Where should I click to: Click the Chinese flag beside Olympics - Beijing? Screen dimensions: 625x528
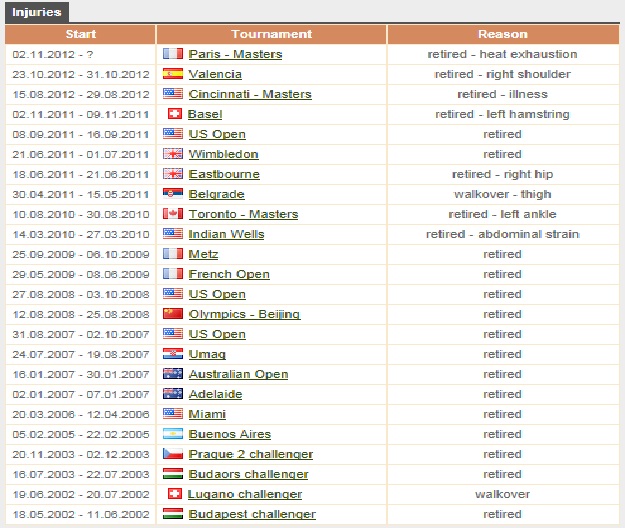click(x=173, y=314)
